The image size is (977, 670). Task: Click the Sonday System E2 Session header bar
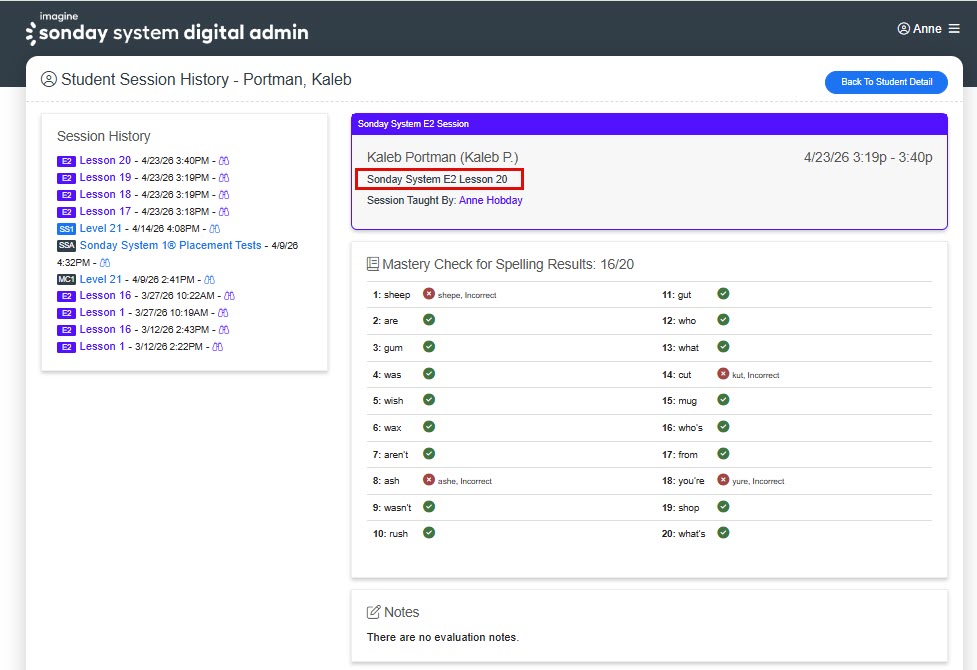coord(649,124)
